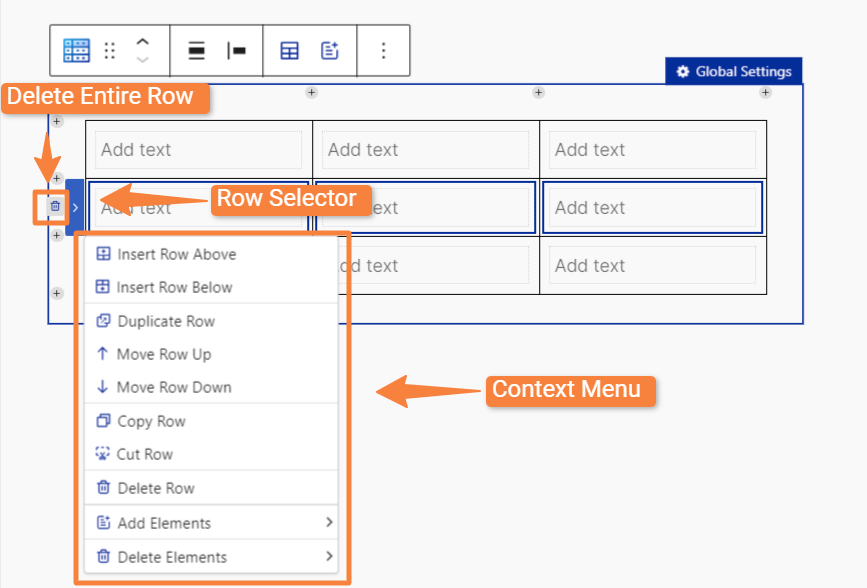867x588 pixels.
Task: Click the first row, first column text field
Action: click(x=199, y=149)
